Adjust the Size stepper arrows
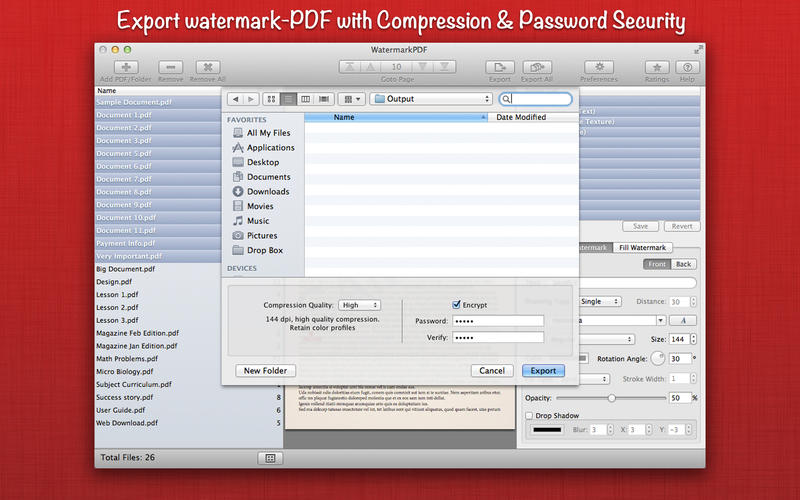The image size is (800, 500). [693, 339]
